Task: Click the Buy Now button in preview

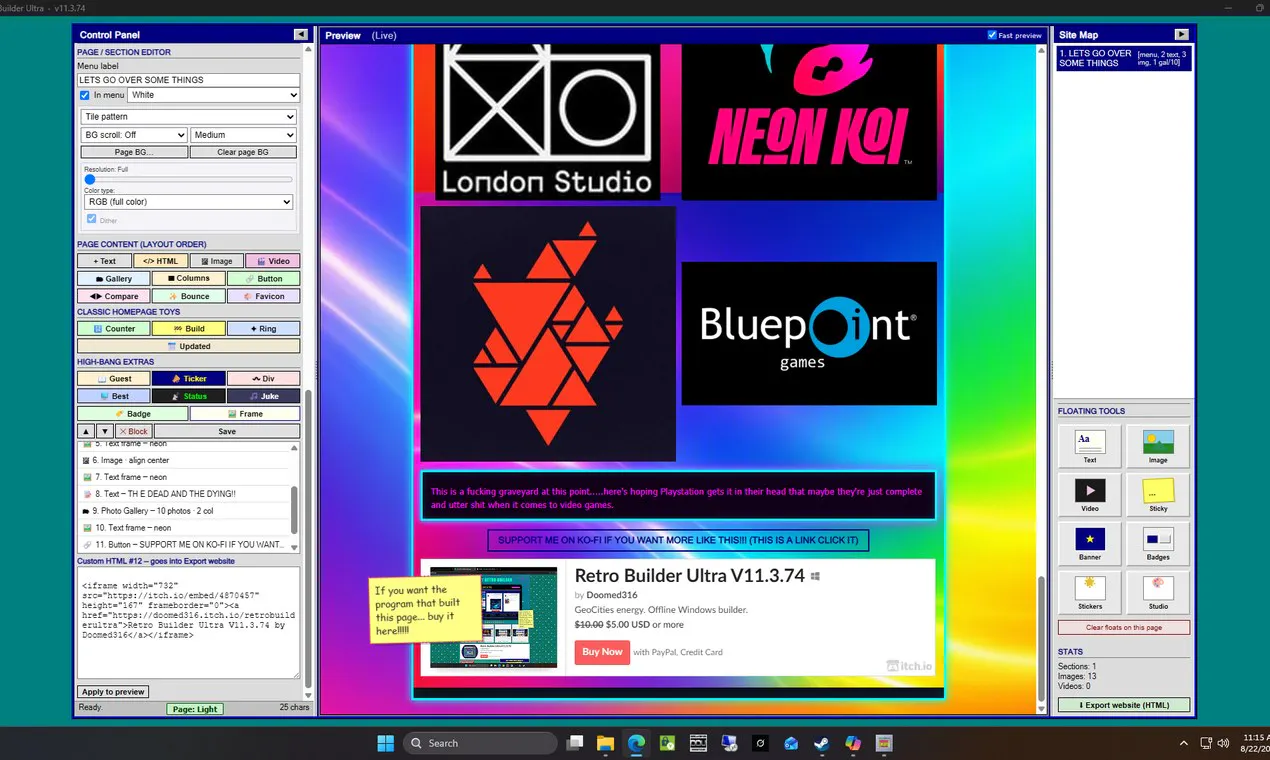Action: (602, 652)
